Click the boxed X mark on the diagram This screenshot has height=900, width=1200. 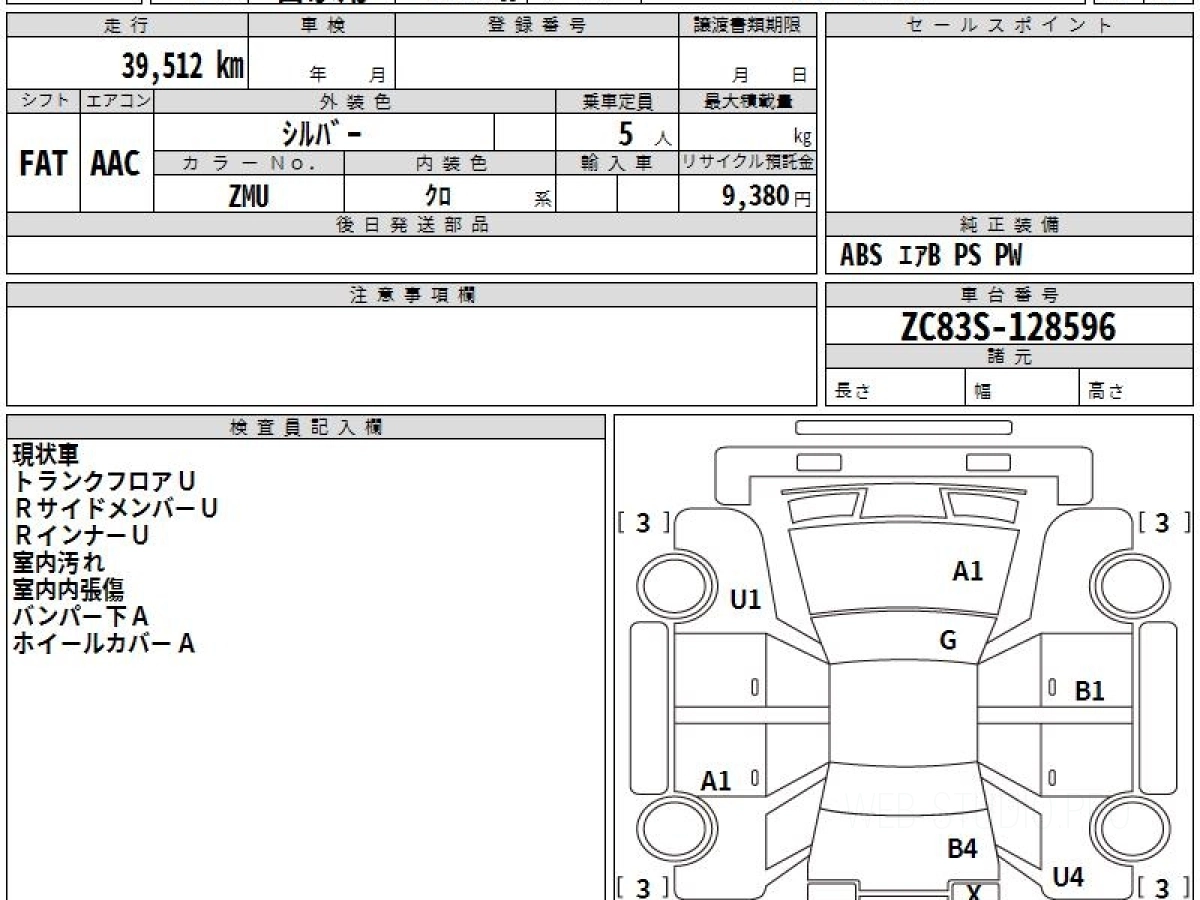[972, 891]
